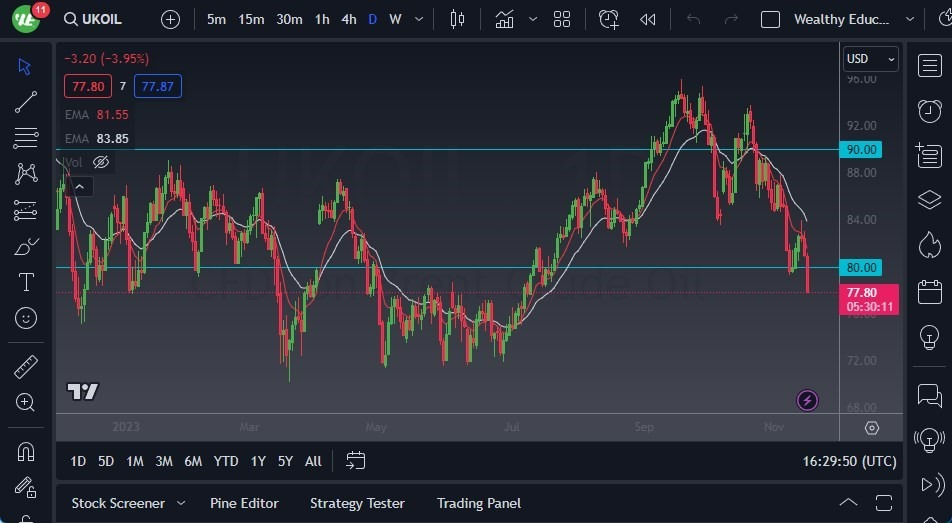Open the USD currency dropdown

pos(870,59)
